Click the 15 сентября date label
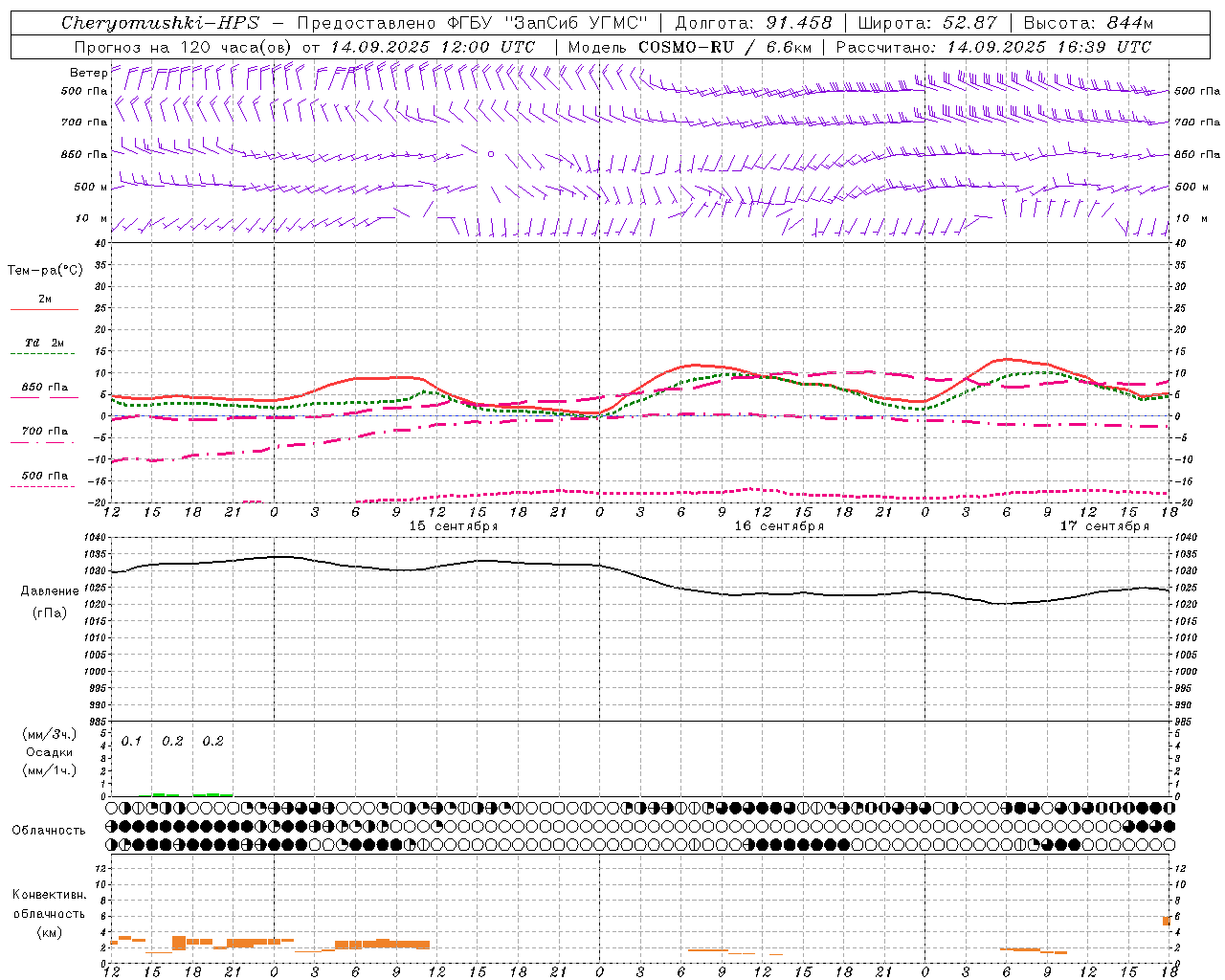Image resolution: width=1225 pixels, height=980 pixels. pyautogui.click(x=454, y=526)
